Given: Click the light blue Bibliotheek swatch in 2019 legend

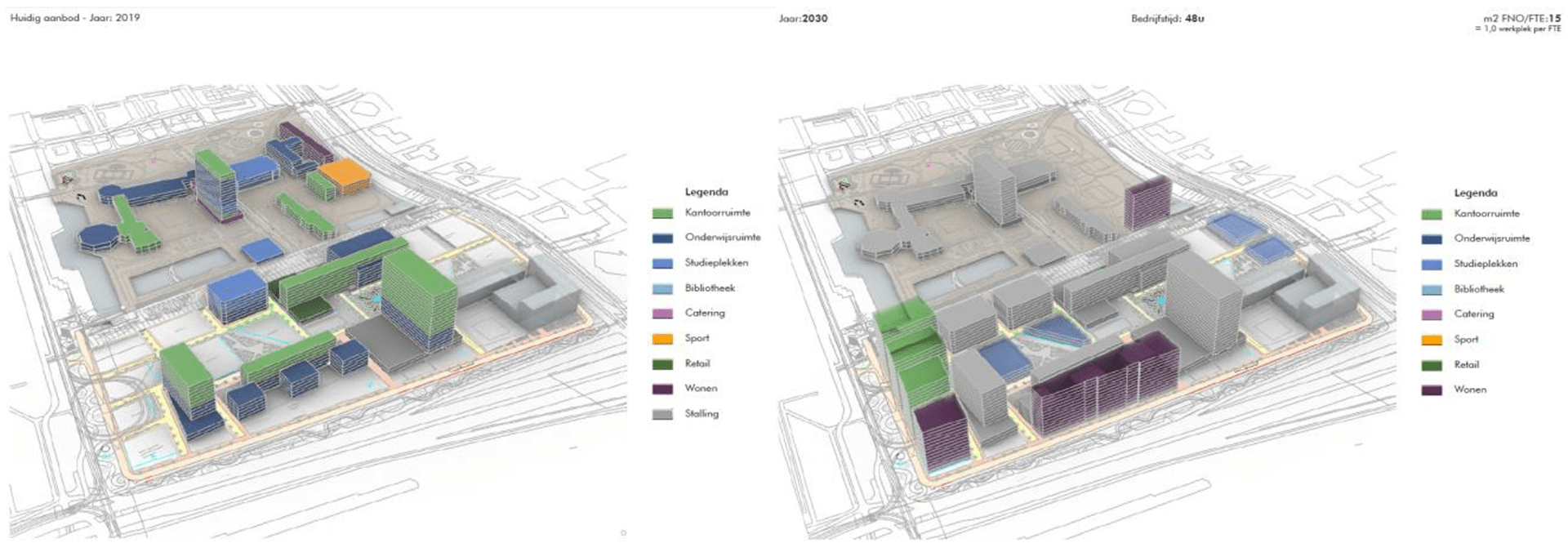Looking at the screenshot, I should [x=662, y=289].
